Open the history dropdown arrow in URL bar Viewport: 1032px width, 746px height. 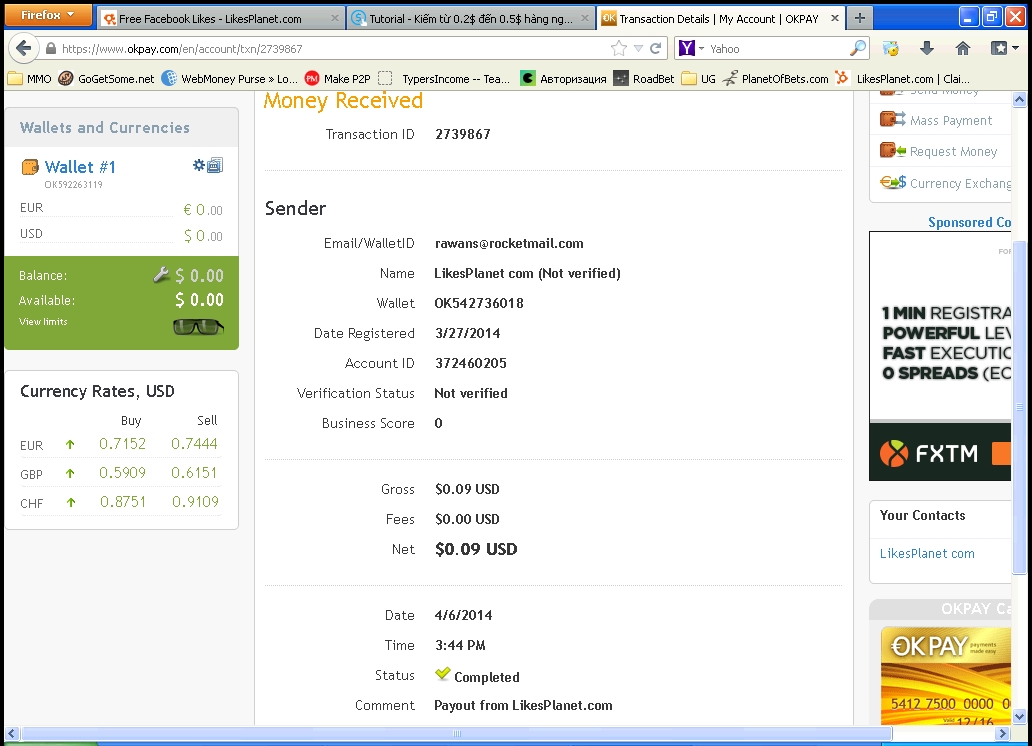click(638, 48)
